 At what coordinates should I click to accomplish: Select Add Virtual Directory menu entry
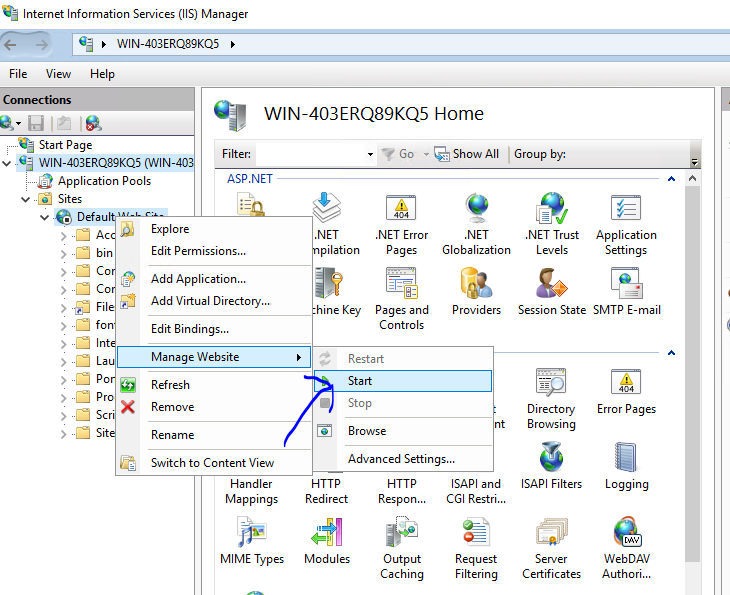[x=214, y=301]
